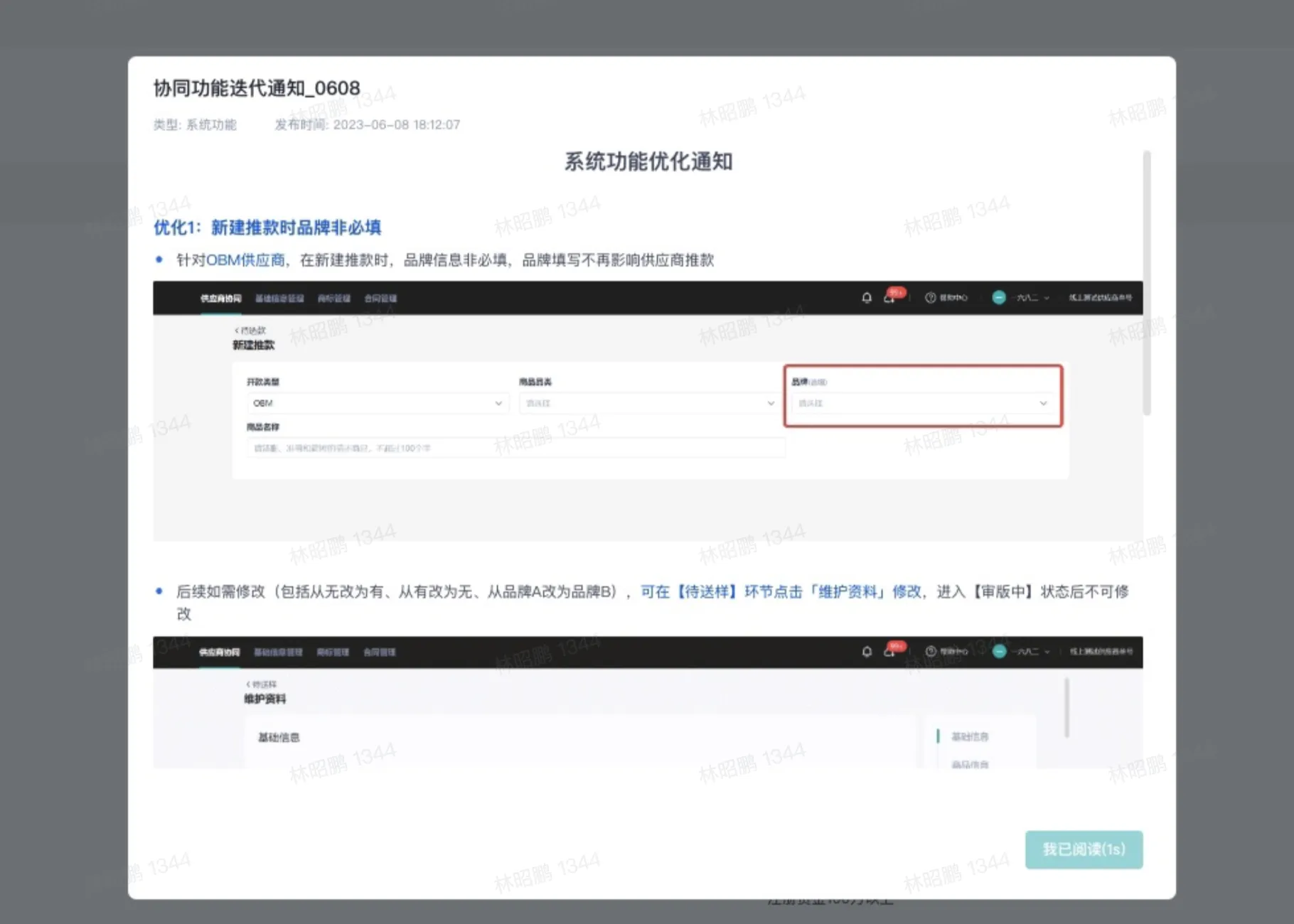
Task: Open the highlighted 品牌 optional dropdown
Action: click(x=922, y=403)
